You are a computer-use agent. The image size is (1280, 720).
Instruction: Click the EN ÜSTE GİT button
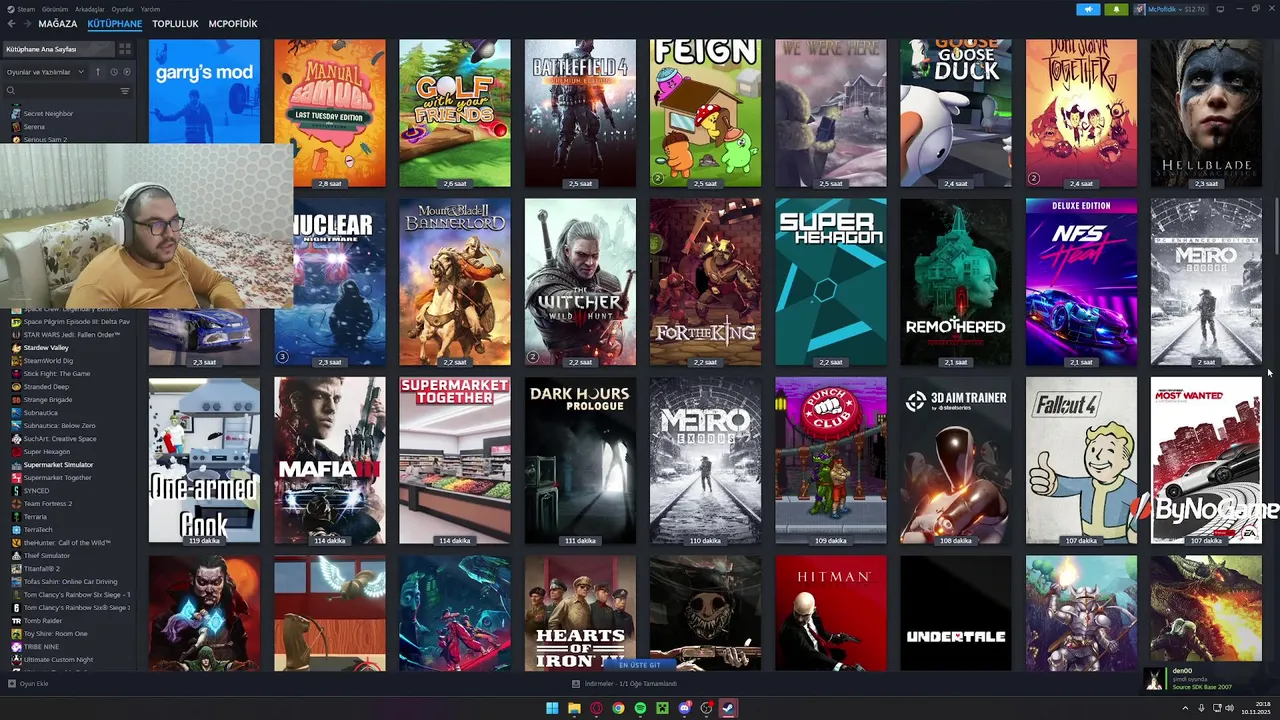(640, 665)
